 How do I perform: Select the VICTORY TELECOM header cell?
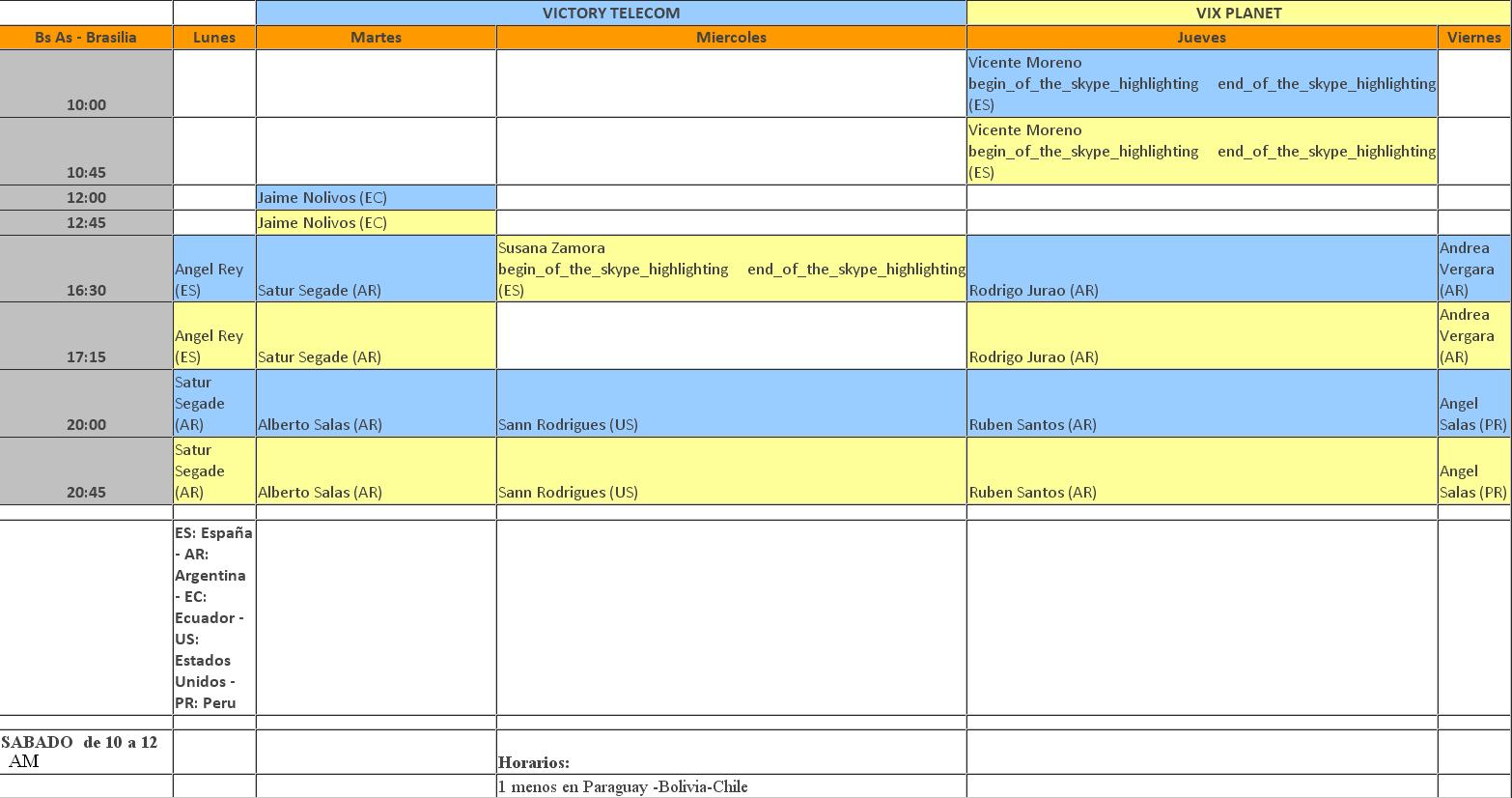(611, 13)
